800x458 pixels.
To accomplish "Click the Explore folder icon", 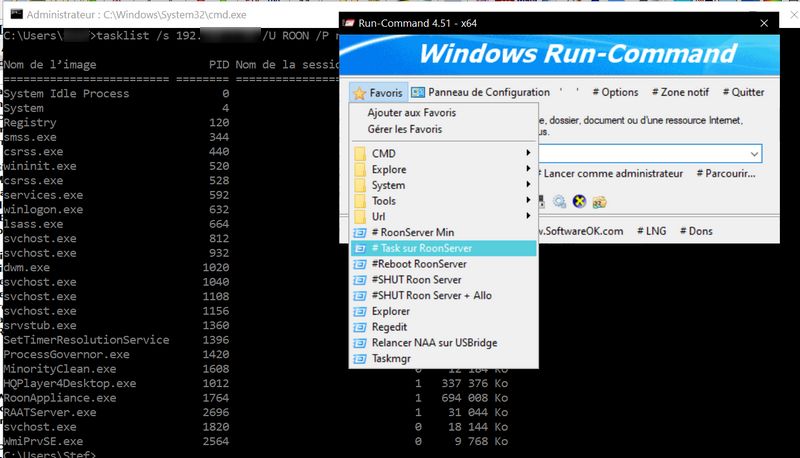I will tap(360, 169).
